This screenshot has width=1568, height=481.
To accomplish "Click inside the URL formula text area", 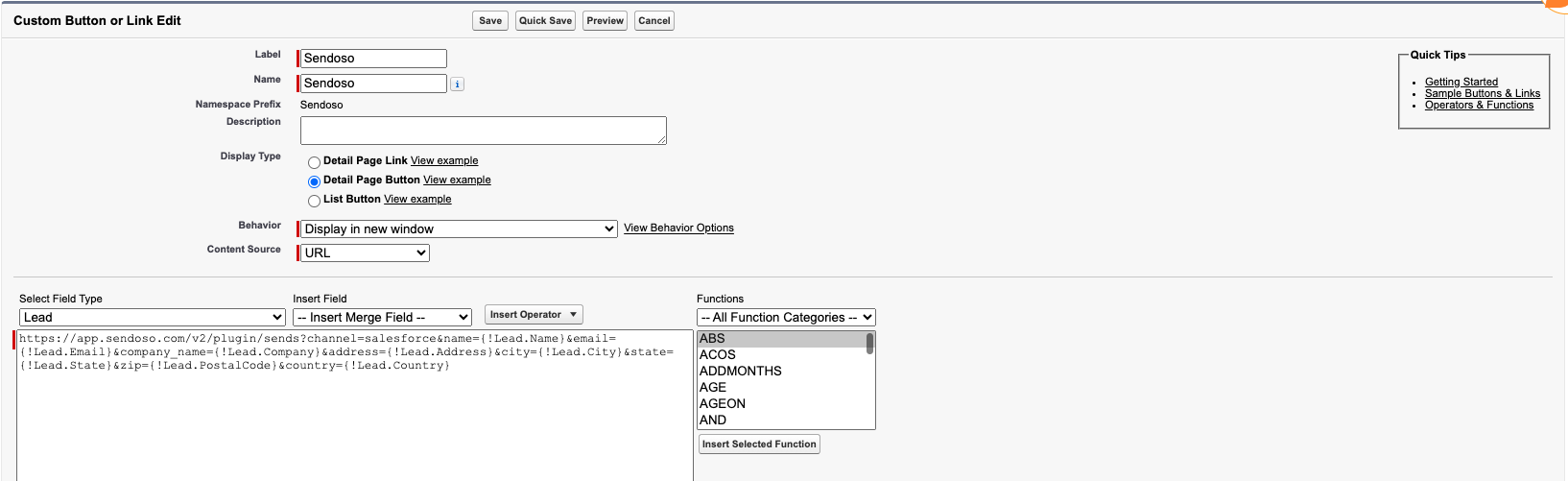I will tap(354, 406).
